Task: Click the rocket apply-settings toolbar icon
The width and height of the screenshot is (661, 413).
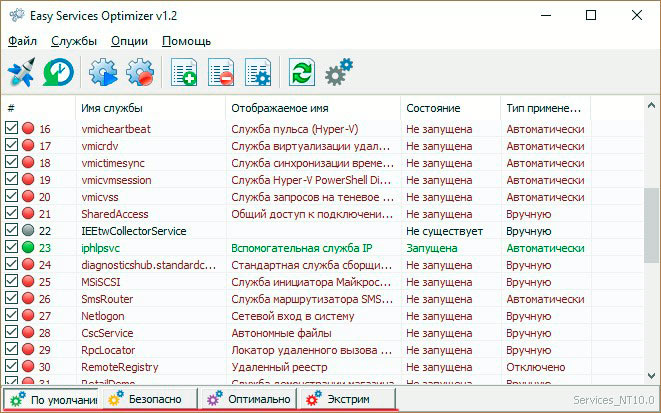Action: pos(21,73)
